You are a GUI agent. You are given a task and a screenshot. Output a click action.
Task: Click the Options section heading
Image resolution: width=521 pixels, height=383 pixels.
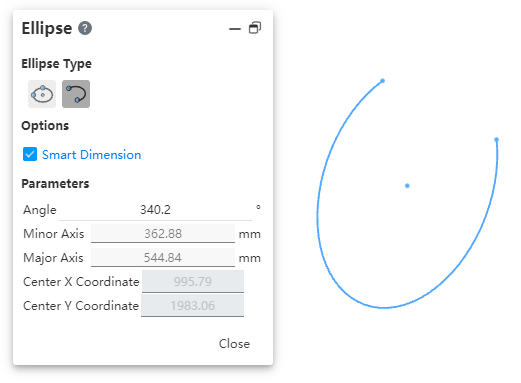pos(45,126)
